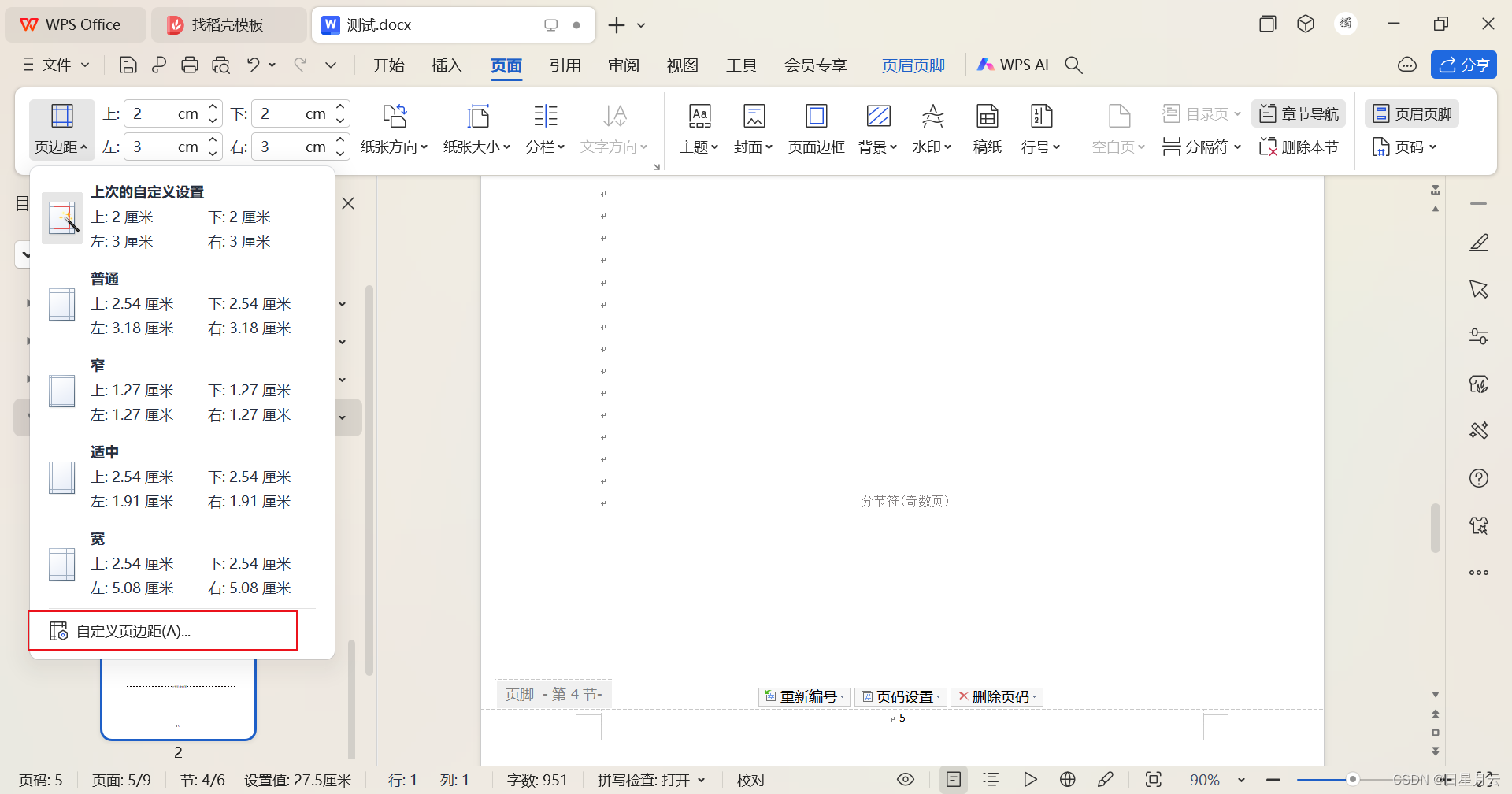Click the 纸张方向 paper orientation icon
This screenshot has height=794, width=1512.
tap(395, 117)
